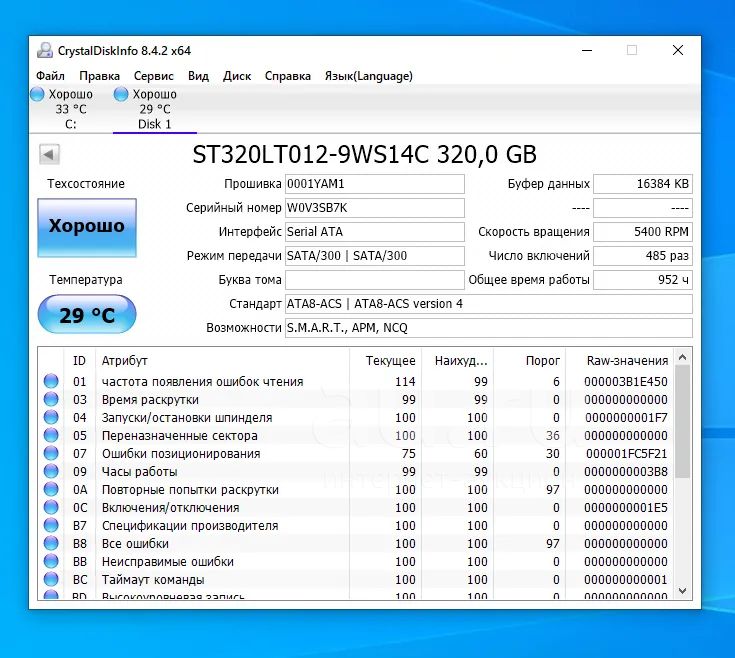Open the Правка menu

coord(99,76)
